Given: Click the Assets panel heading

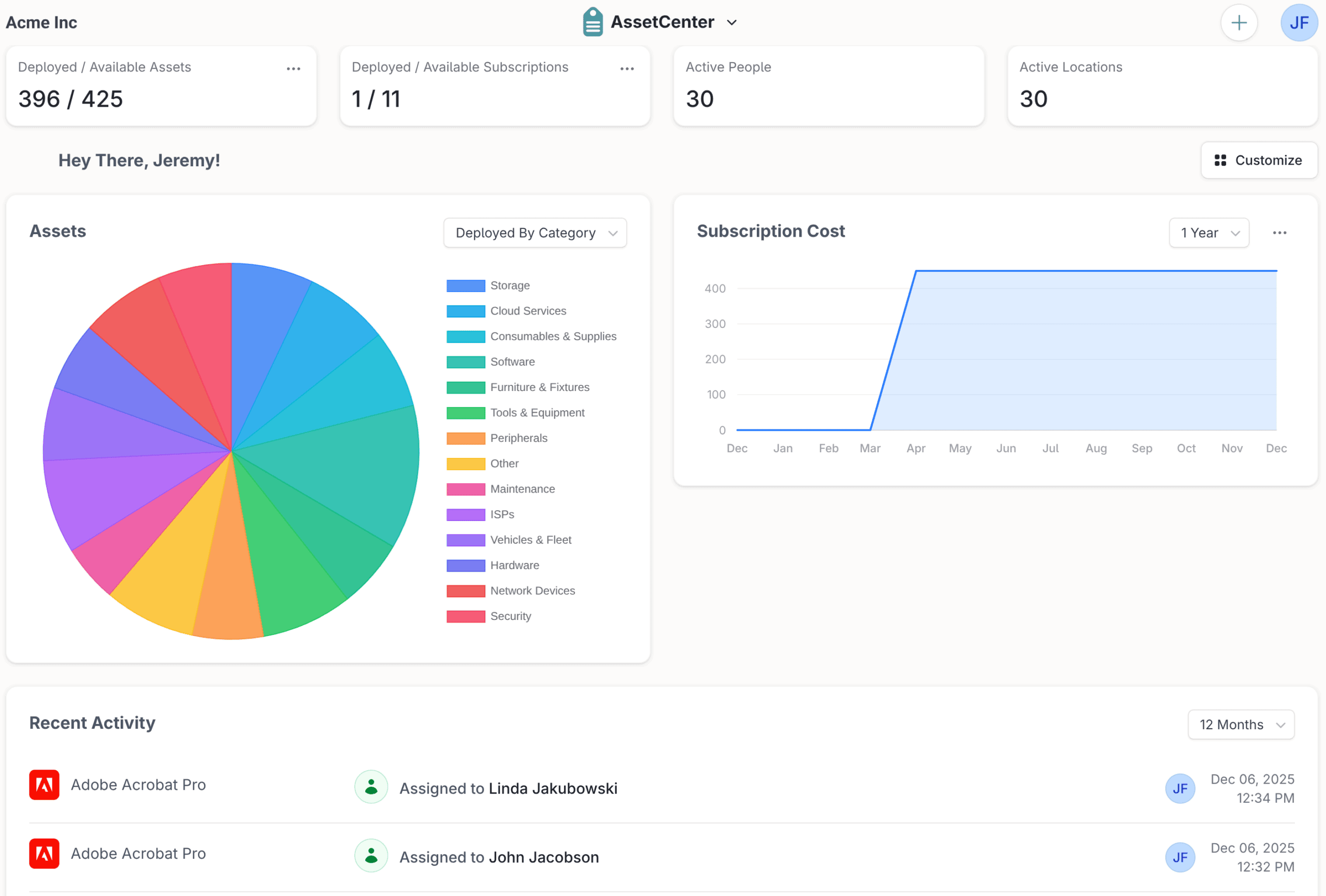Looking at the screenshot, I should coord(57,231).
